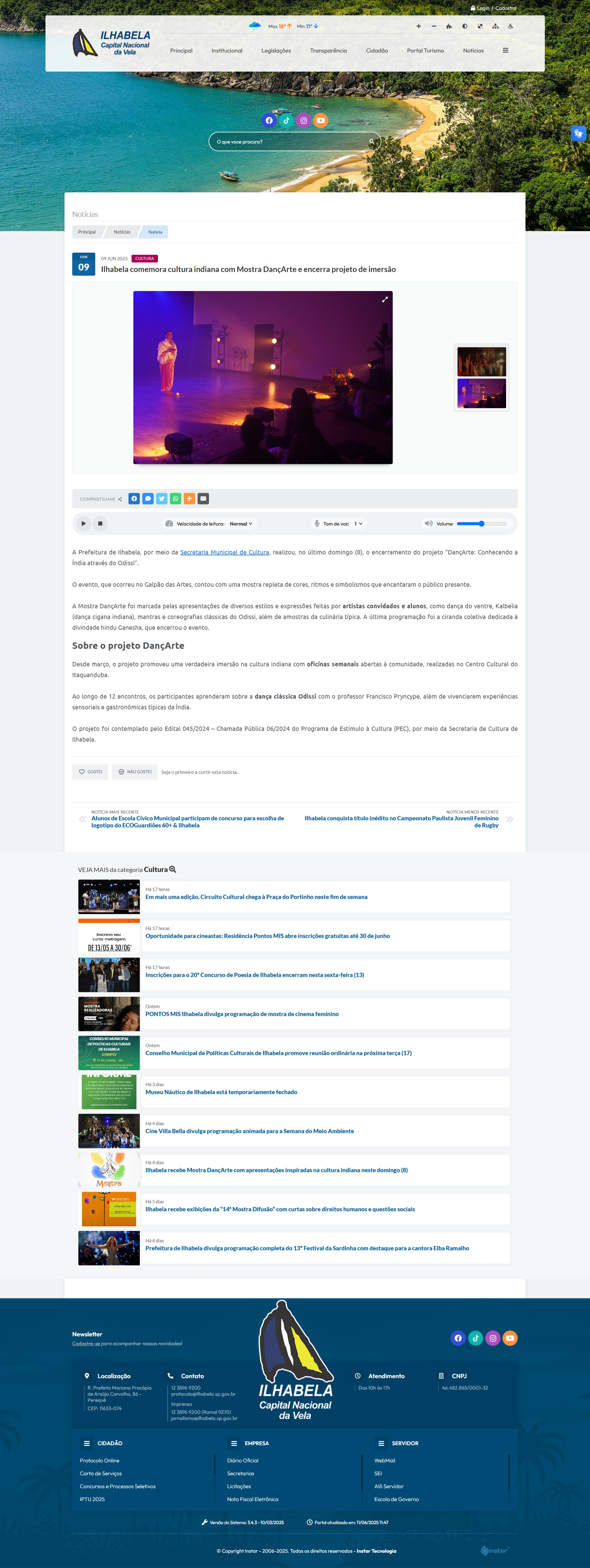This screenshot has height=1568, width=590.
Task: Open the Legislações menu
Action: pos(277,50)
